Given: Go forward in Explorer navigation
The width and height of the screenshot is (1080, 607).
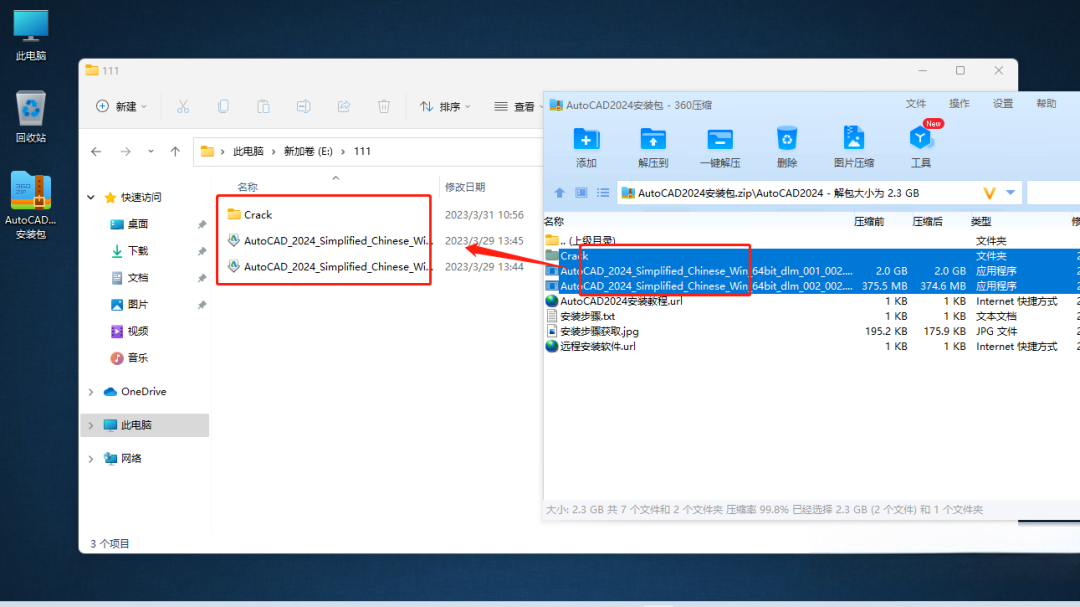Looking at the screenshot, I should [125, 152].
